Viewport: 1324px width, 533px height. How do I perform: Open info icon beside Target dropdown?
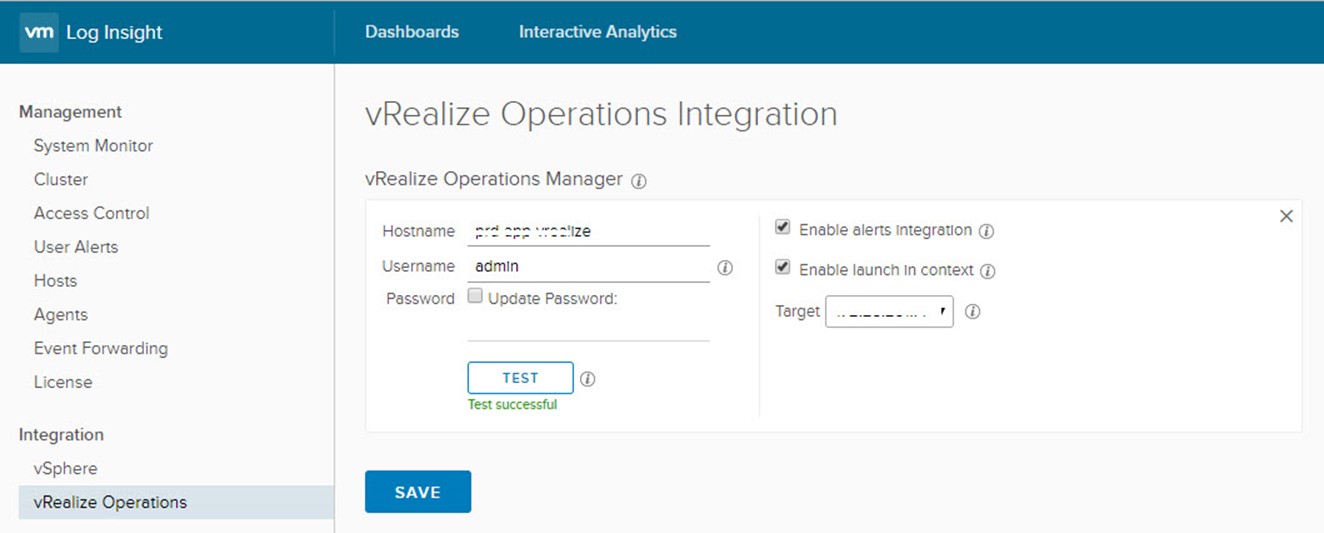[x=972, y=312]
